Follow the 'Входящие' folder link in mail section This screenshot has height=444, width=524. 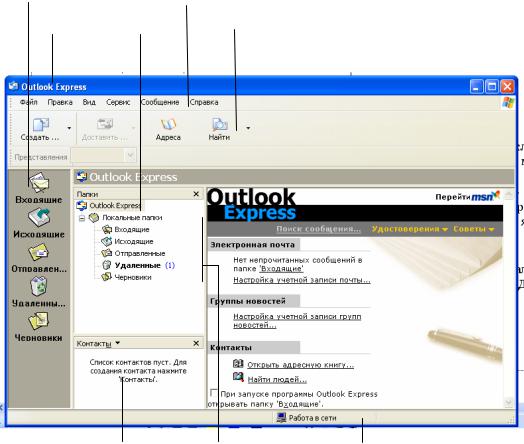coord(281,269)
